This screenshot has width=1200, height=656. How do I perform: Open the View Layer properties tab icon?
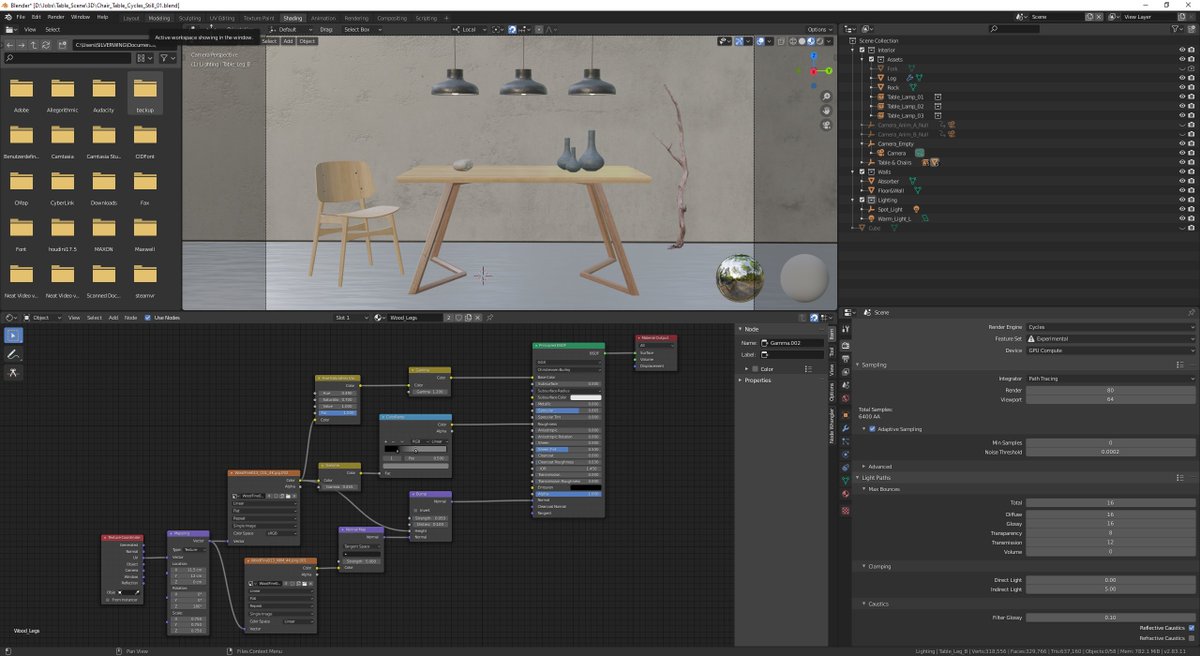coord(845,373)
